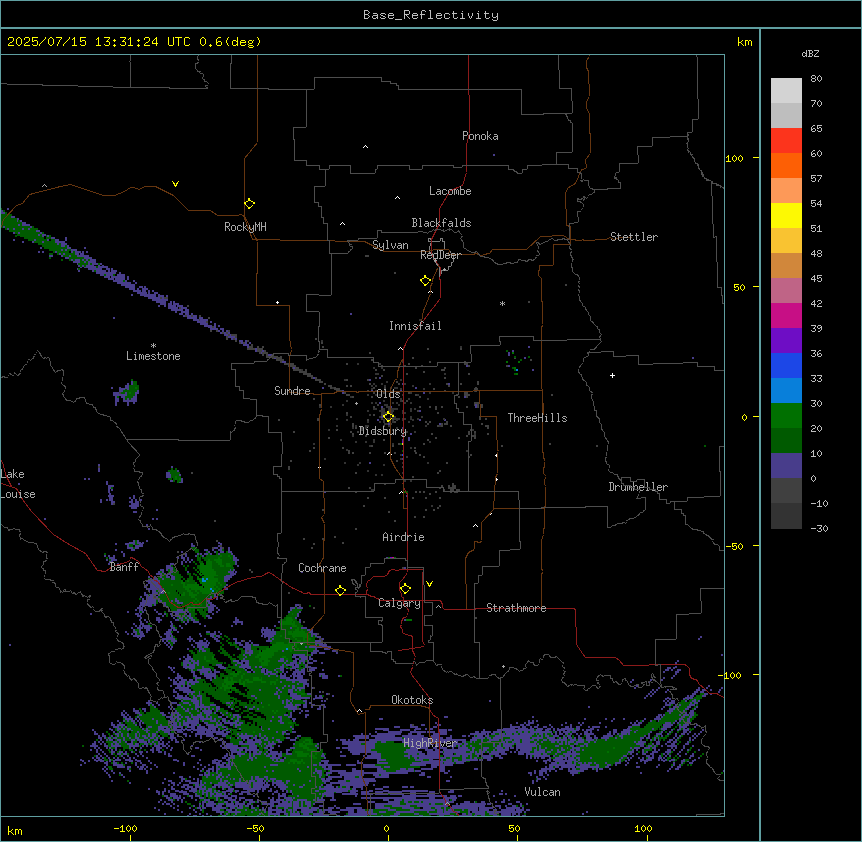The image size is (862, 842).
Task: Click the 50 tick on horizontal axis
Action: pos(514,828)
